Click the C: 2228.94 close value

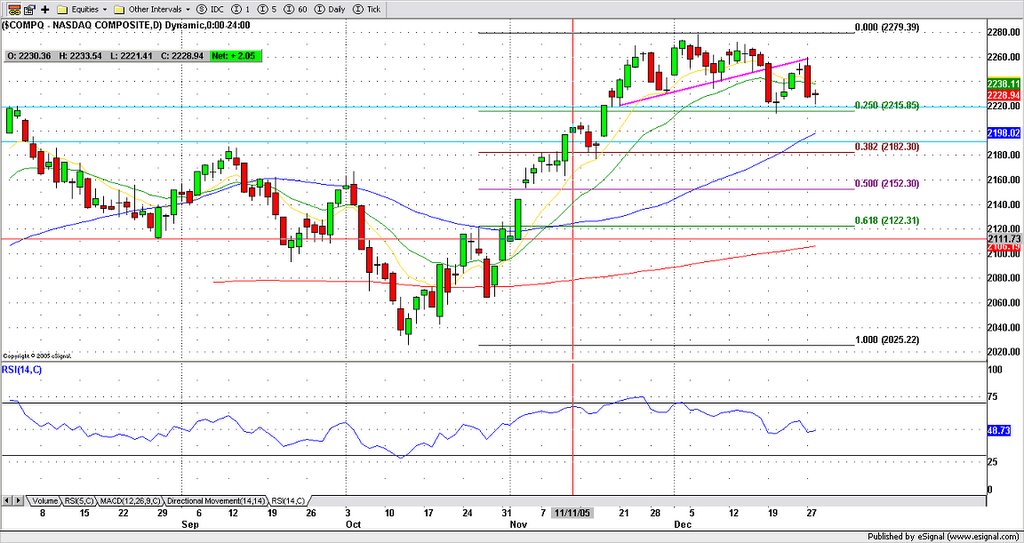[x=181, y=57]
